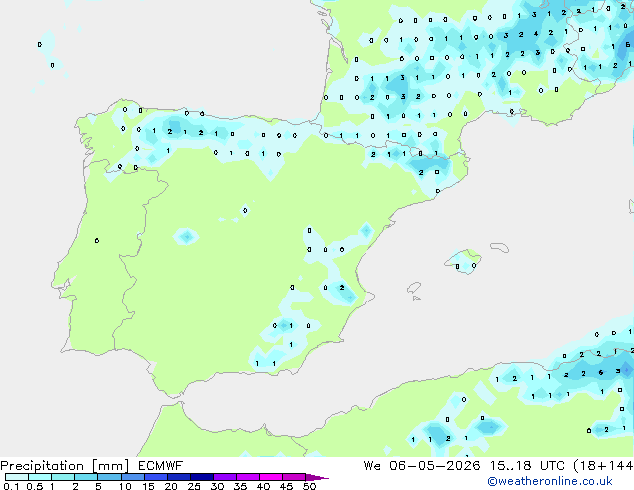
Task: Click the legend value label "0.1"
Action: pyautogui.click(x=11, y=486)
